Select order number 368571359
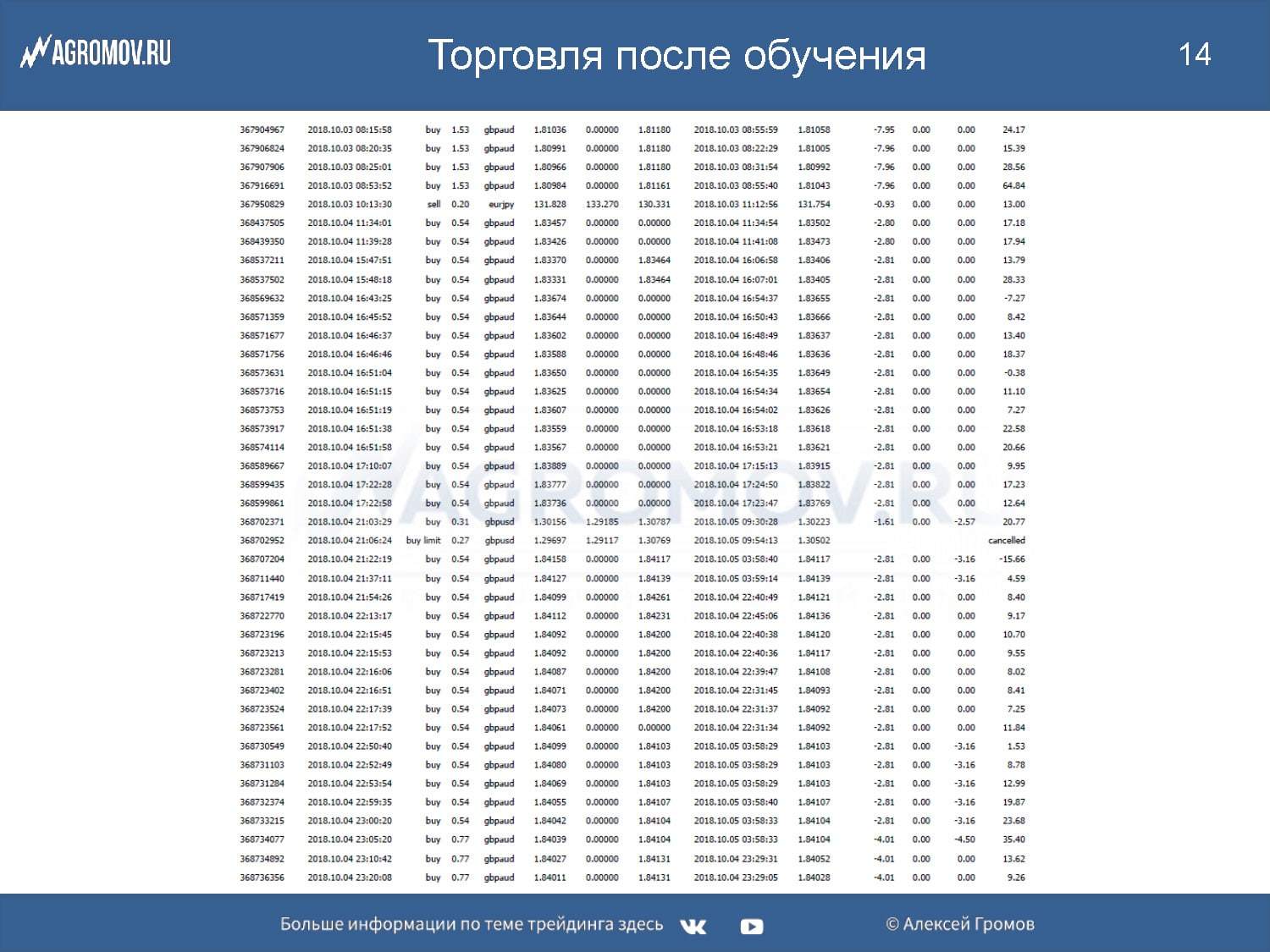Screen dimensions: 1270x952 tap(262, 316)
